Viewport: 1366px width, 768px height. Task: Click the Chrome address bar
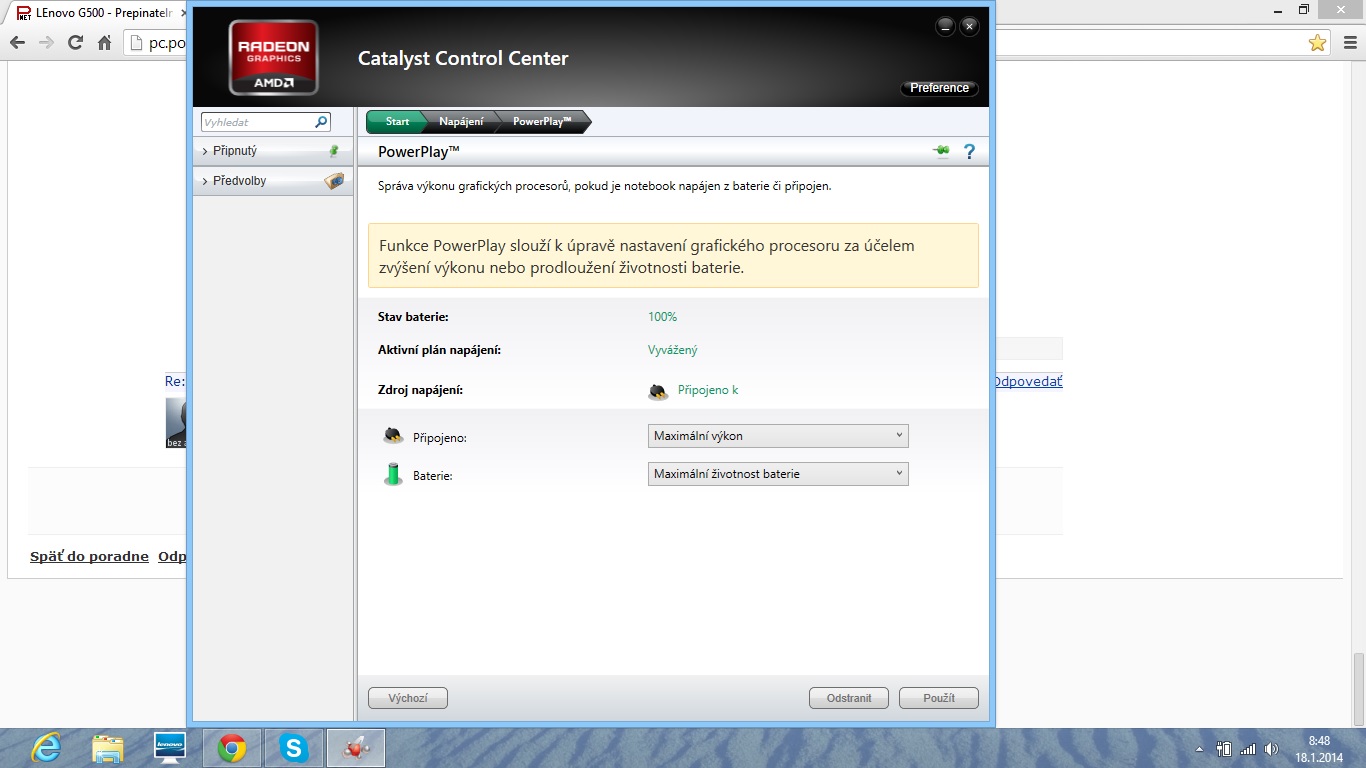(156, 43)
